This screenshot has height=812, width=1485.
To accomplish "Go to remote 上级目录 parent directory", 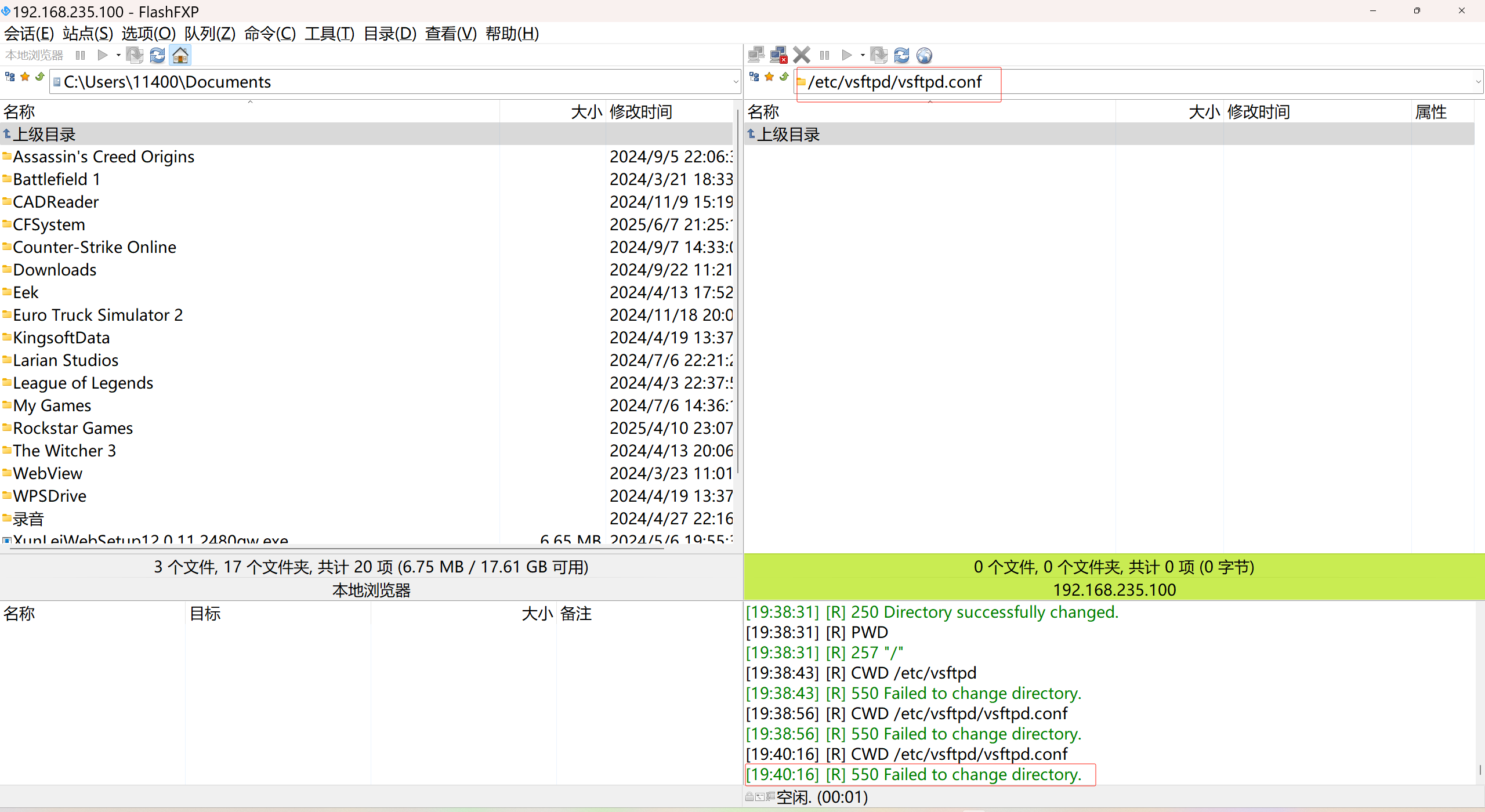I will [x=788, y=135].
